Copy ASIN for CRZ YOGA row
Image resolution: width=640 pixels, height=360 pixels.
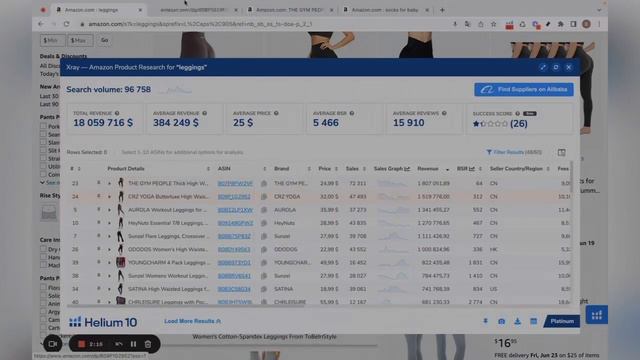coord(264,197)
